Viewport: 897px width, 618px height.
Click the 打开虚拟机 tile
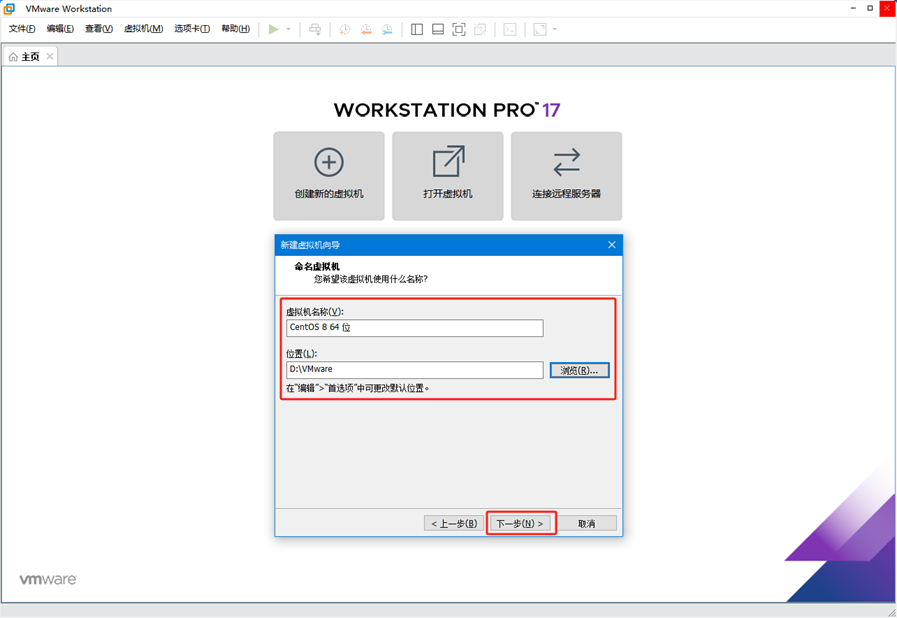(x=448, y=176)
